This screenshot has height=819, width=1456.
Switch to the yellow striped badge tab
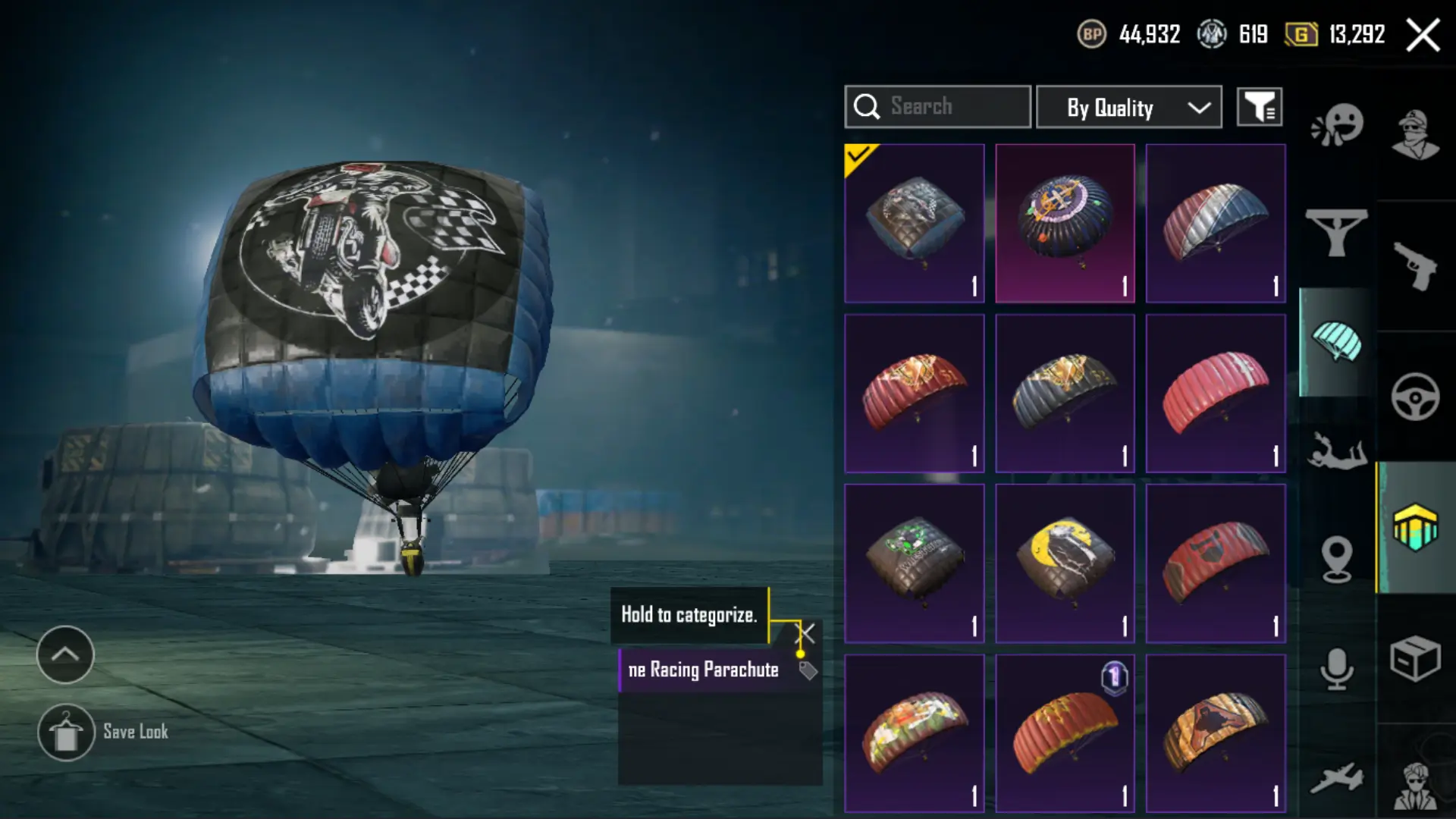click(x=1415, y=527)
